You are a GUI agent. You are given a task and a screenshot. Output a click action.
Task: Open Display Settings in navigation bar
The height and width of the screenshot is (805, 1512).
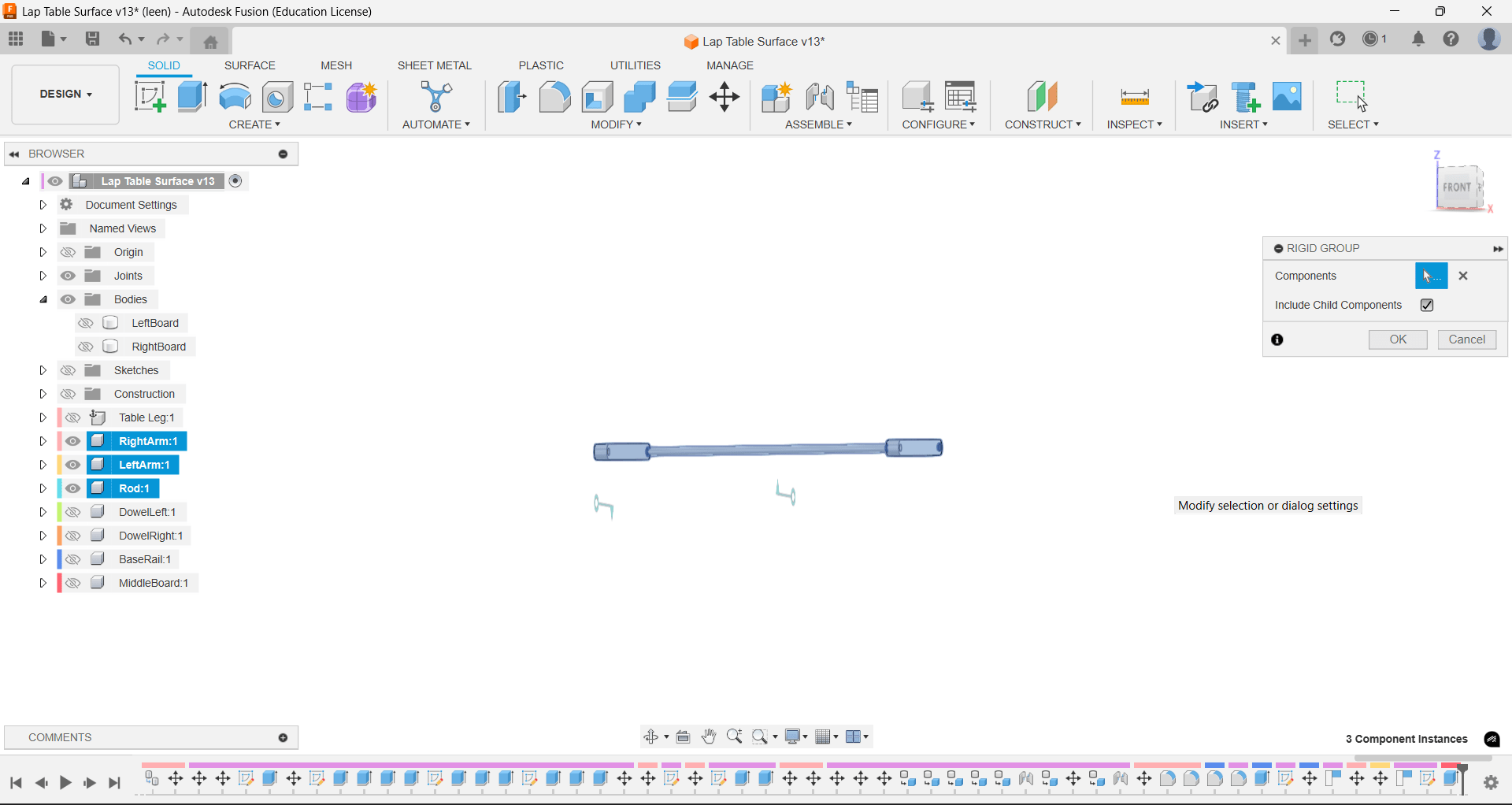pos(797,736)
